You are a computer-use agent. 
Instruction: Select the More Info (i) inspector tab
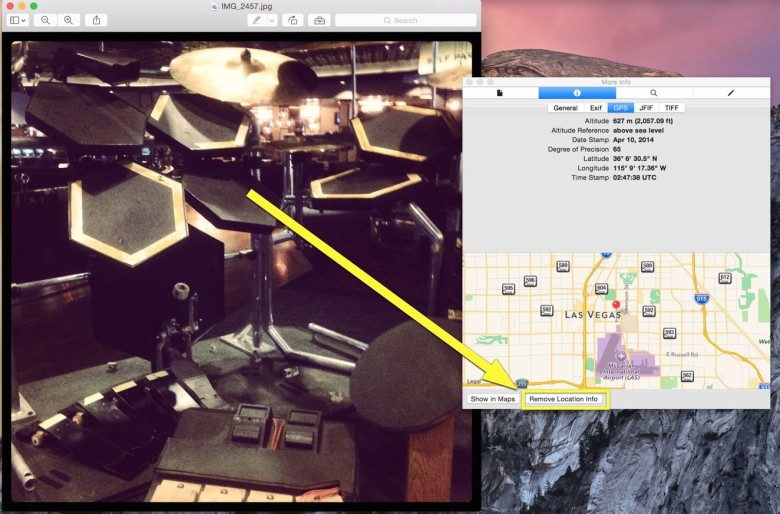click(577, 93)
